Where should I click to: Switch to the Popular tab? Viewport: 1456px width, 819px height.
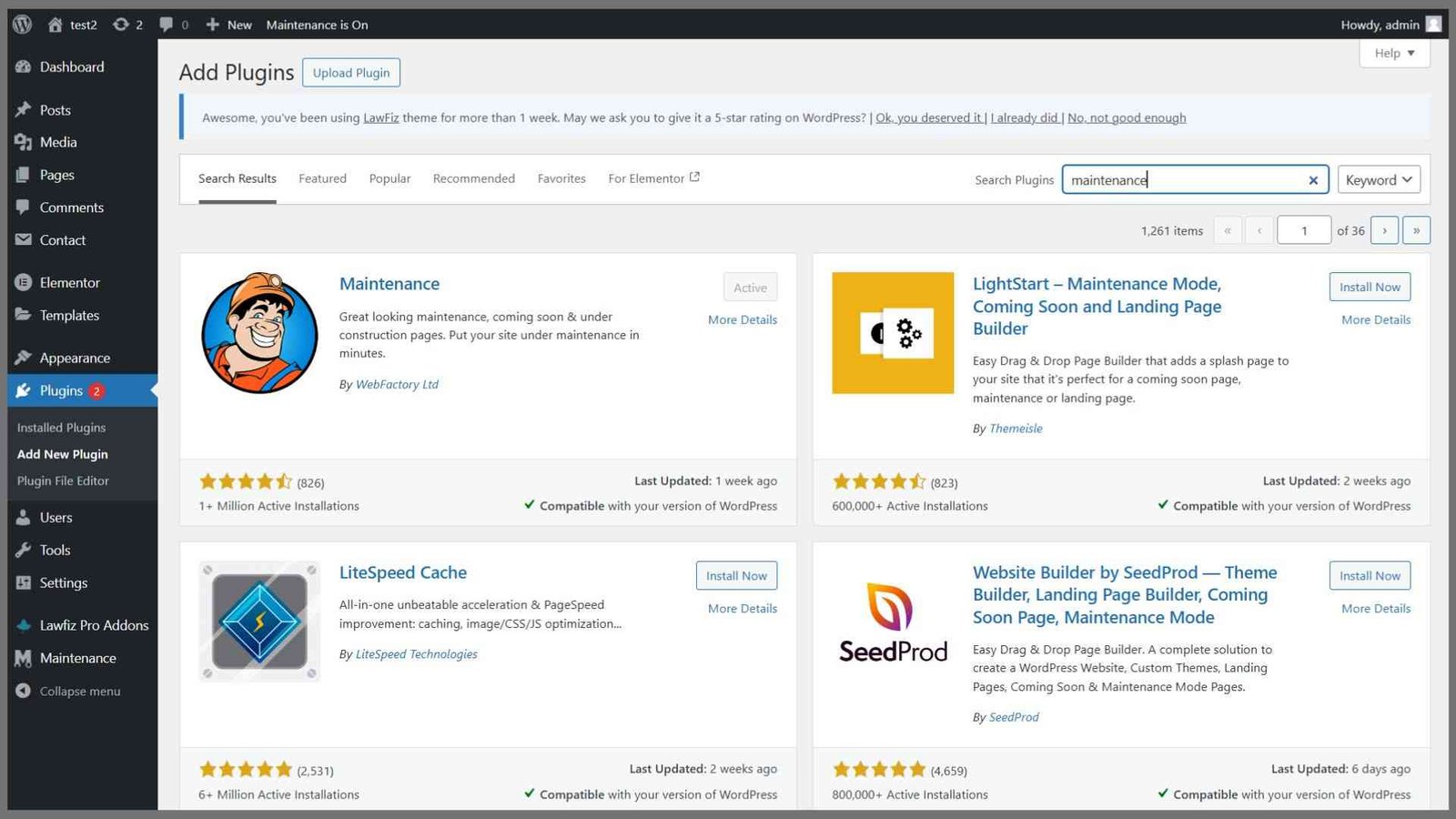[389, 178]
